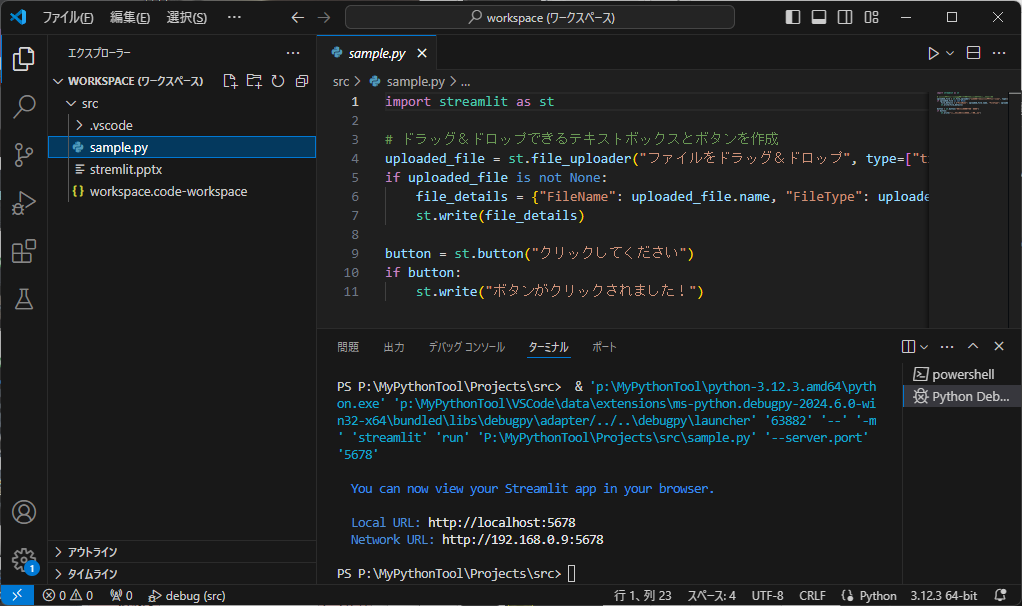This screenshot has width=1022, height=606.
Task: Click the Local URL http://localhost:5678 link
Action: pyautogui.click(x=501, y=522)
